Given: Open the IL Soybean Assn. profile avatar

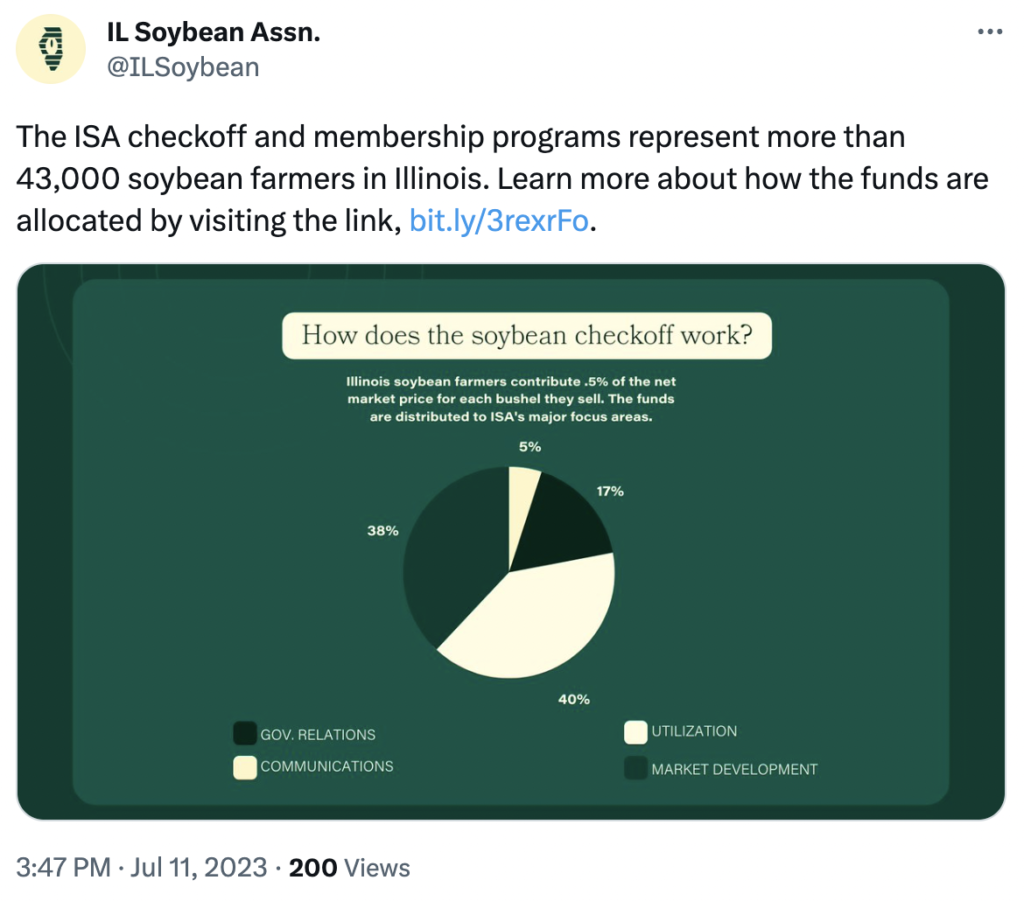Looking at the screenshot, I should 51,49.
